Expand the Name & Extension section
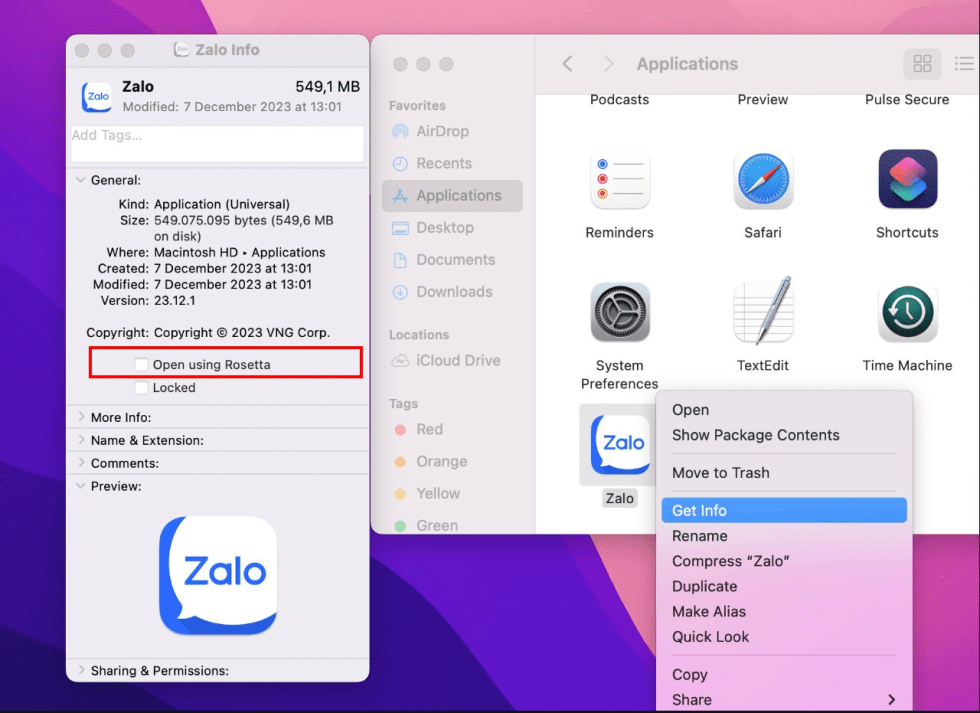This screenshot has width=980, height=713. click(80, 440)
